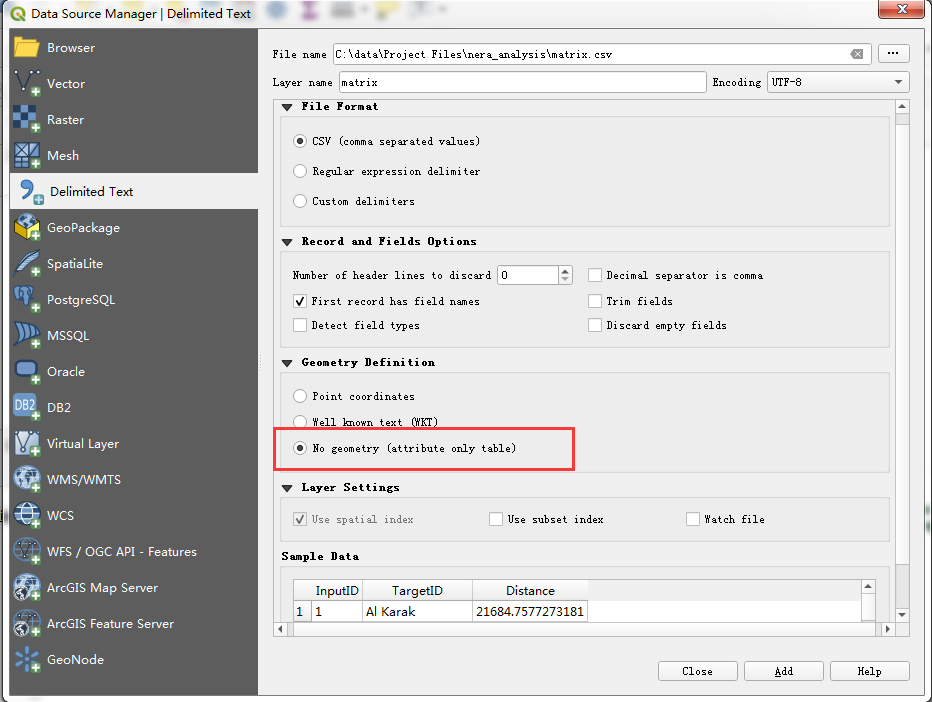
Task: Click the Oracle database icon
Action: (26, 372)
